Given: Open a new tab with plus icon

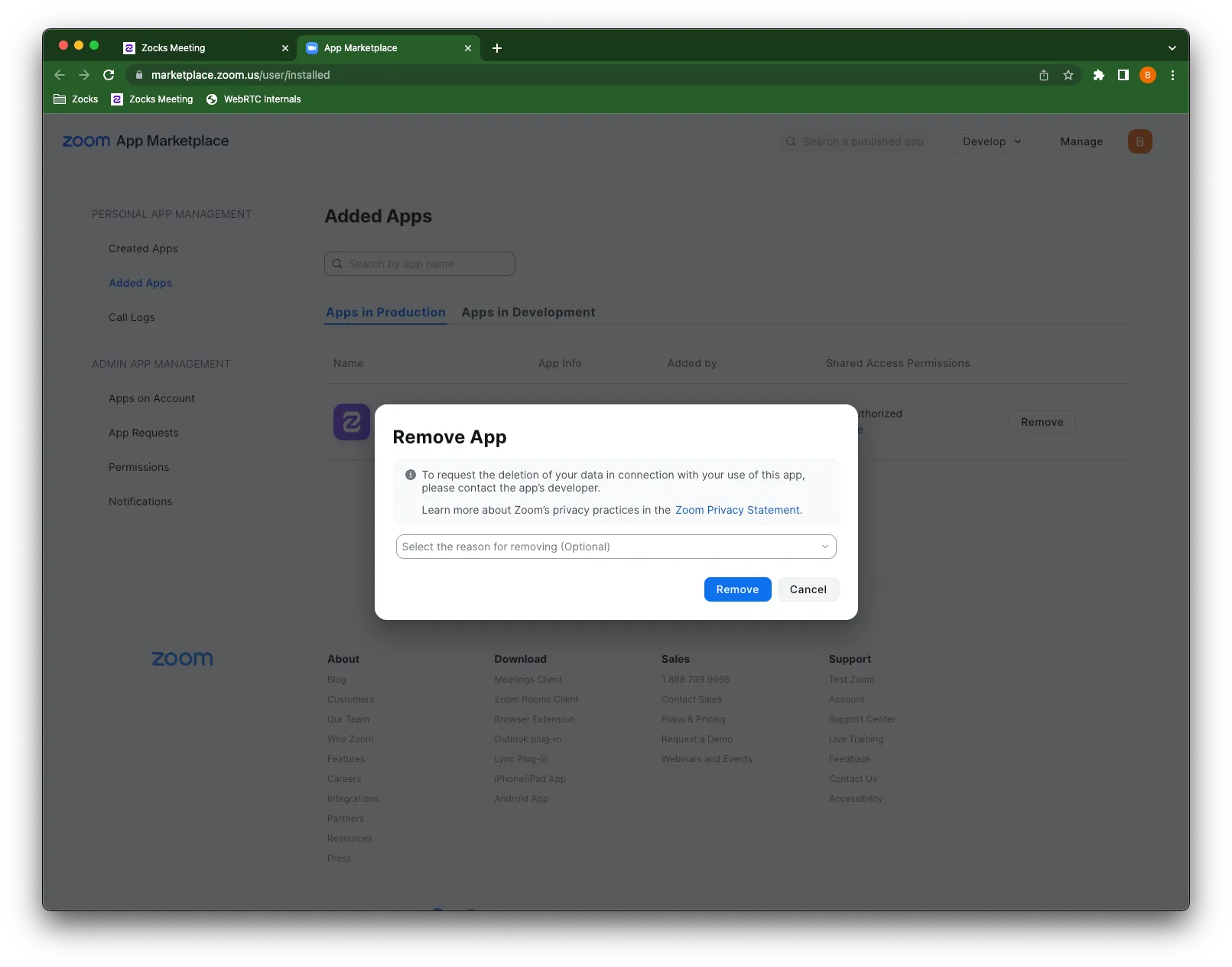Looking at the screenshot, I should click(497, 48).
